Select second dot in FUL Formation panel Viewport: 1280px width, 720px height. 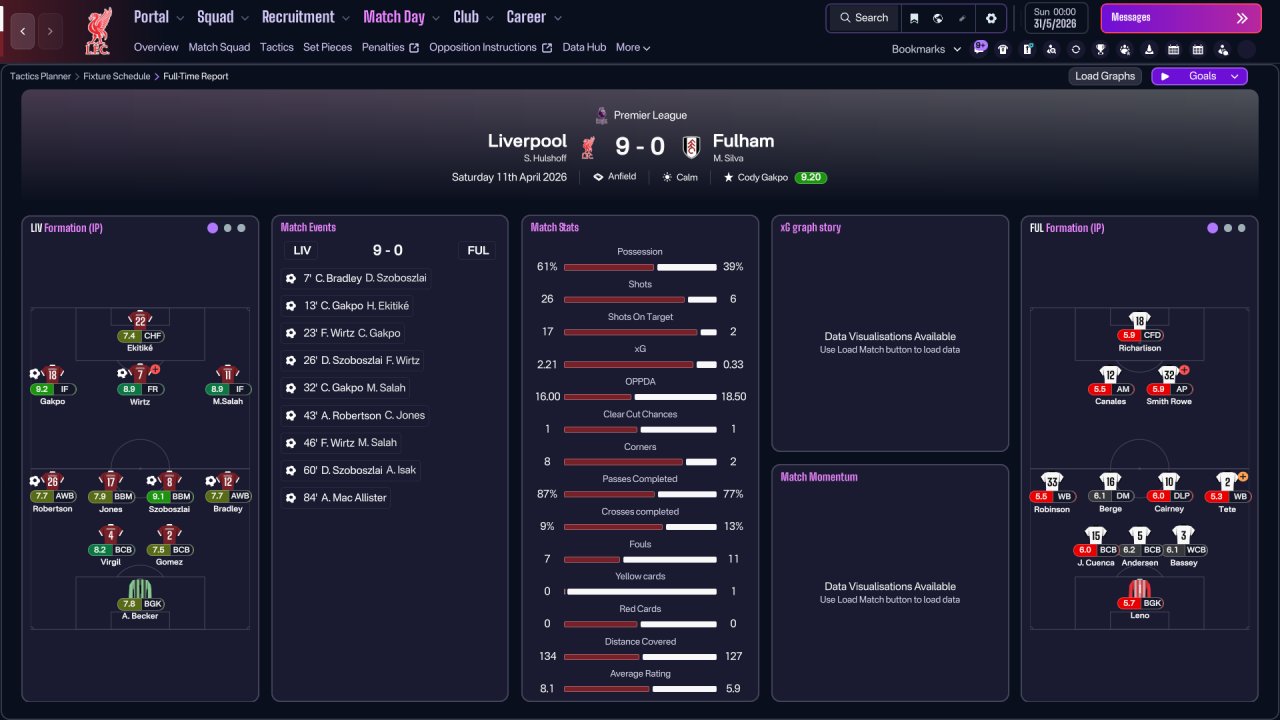(x=1227, y=228)
